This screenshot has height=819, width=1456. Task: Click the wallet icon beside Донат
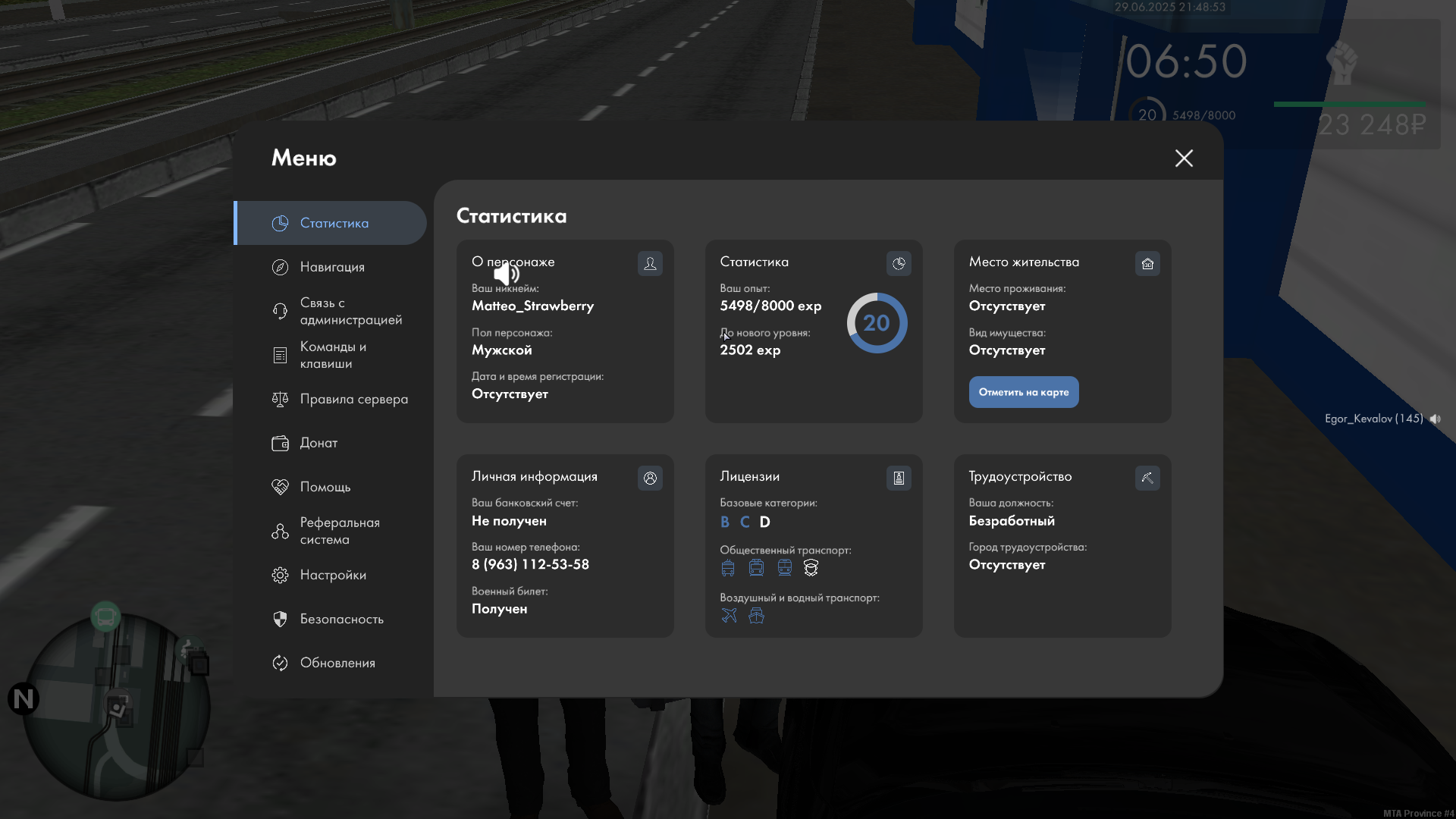[280, 443]
